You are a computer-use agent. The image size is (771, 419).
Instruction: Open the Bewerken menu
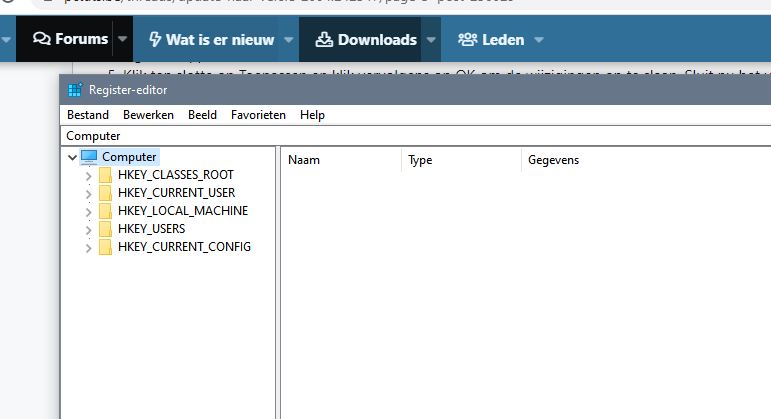point(148,115)
